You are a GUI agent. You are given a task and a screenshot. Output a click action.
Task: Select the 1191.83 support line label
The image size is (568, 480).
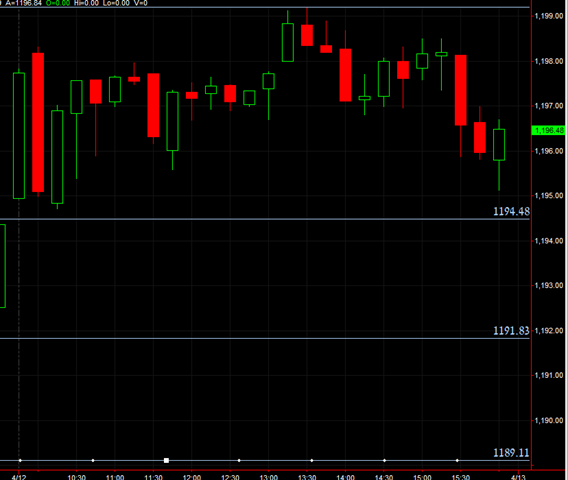click(x=511, y=331)
